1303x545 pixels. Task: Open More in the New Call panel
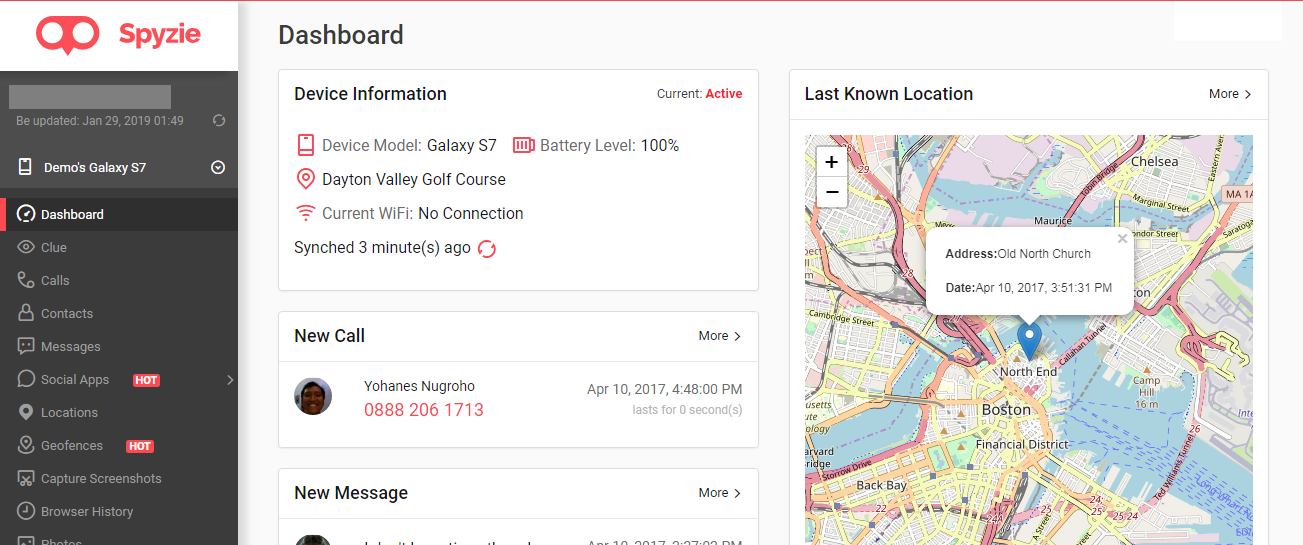(720, 336)
